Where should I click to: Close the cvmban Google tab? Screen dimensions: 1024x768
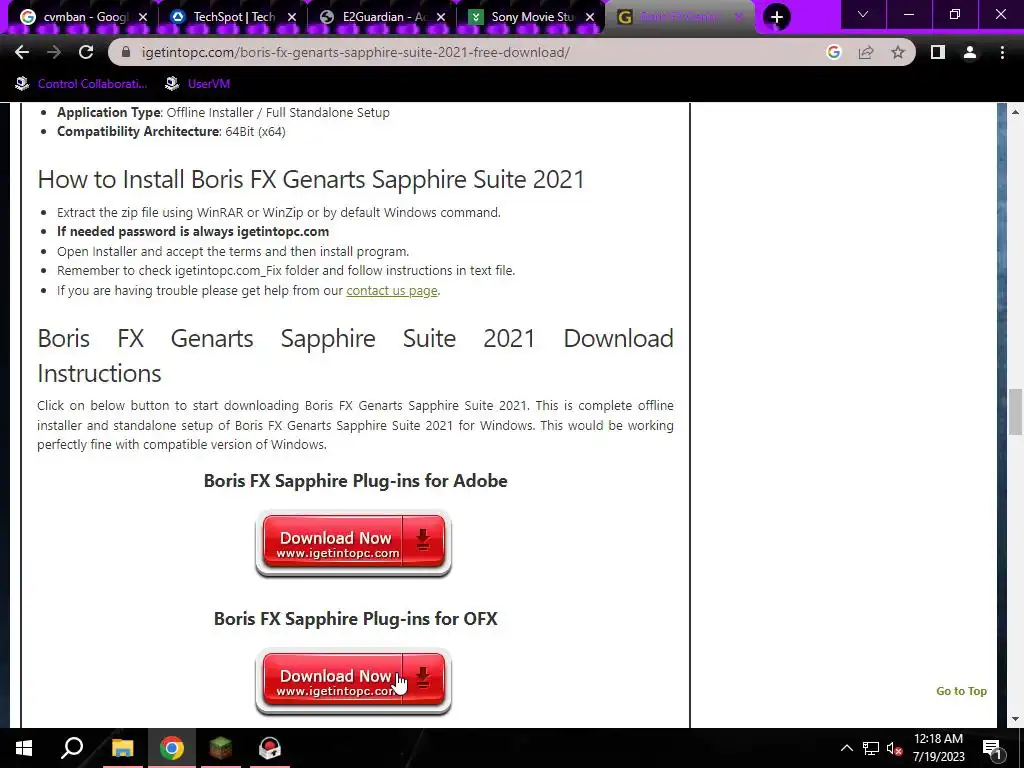(143, 17)
